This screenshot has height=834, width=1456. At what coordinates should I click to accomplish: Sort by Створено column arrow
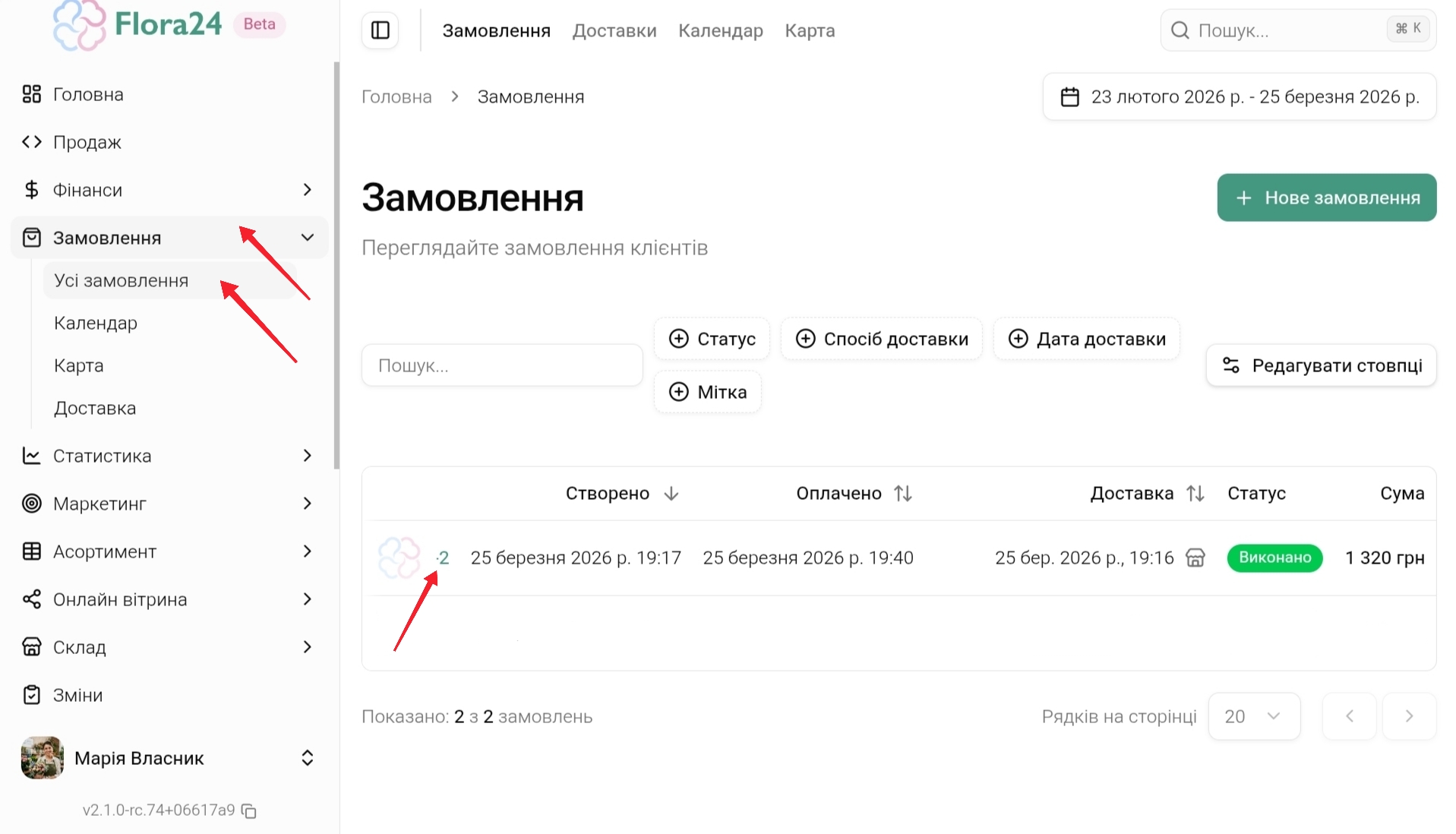tap(671, 494)
